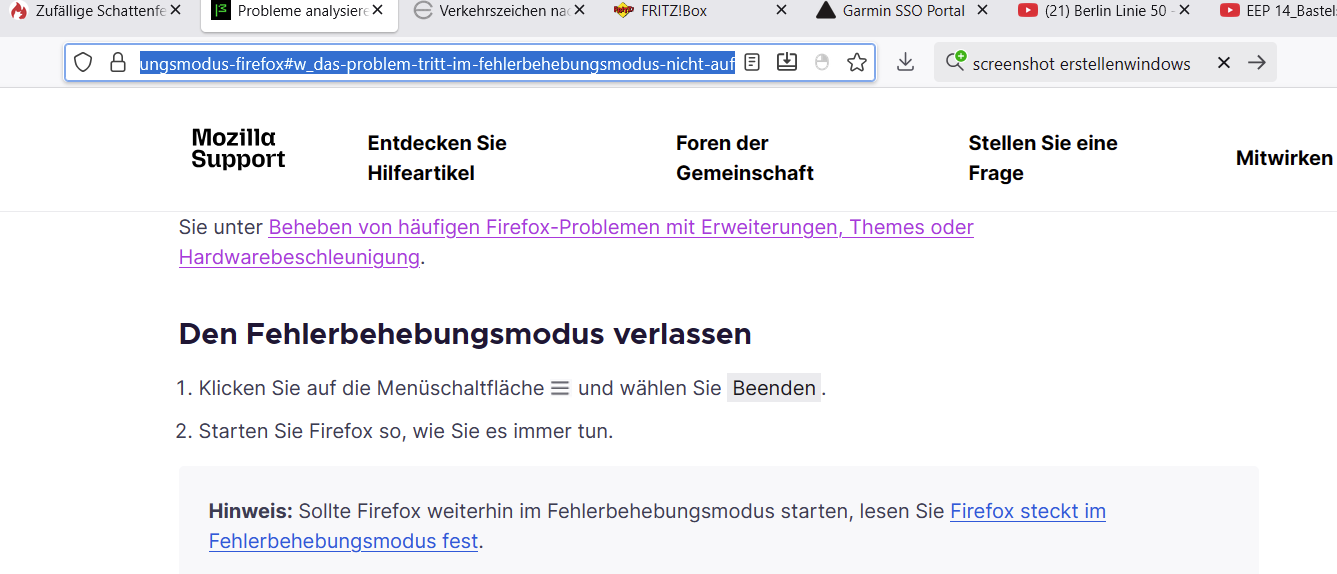Click the Garmin triangle favicon
Image resolution: width=1337 pixels, height=574 pixels.
(825, 11)
